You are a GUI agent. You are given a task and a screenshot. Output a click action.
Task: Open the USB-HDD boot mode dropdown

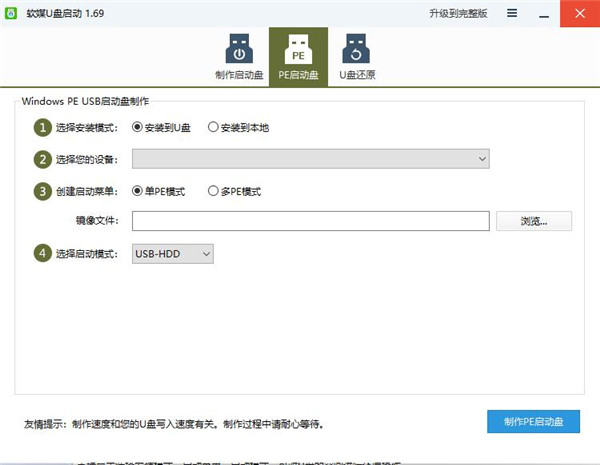point(173,254)
